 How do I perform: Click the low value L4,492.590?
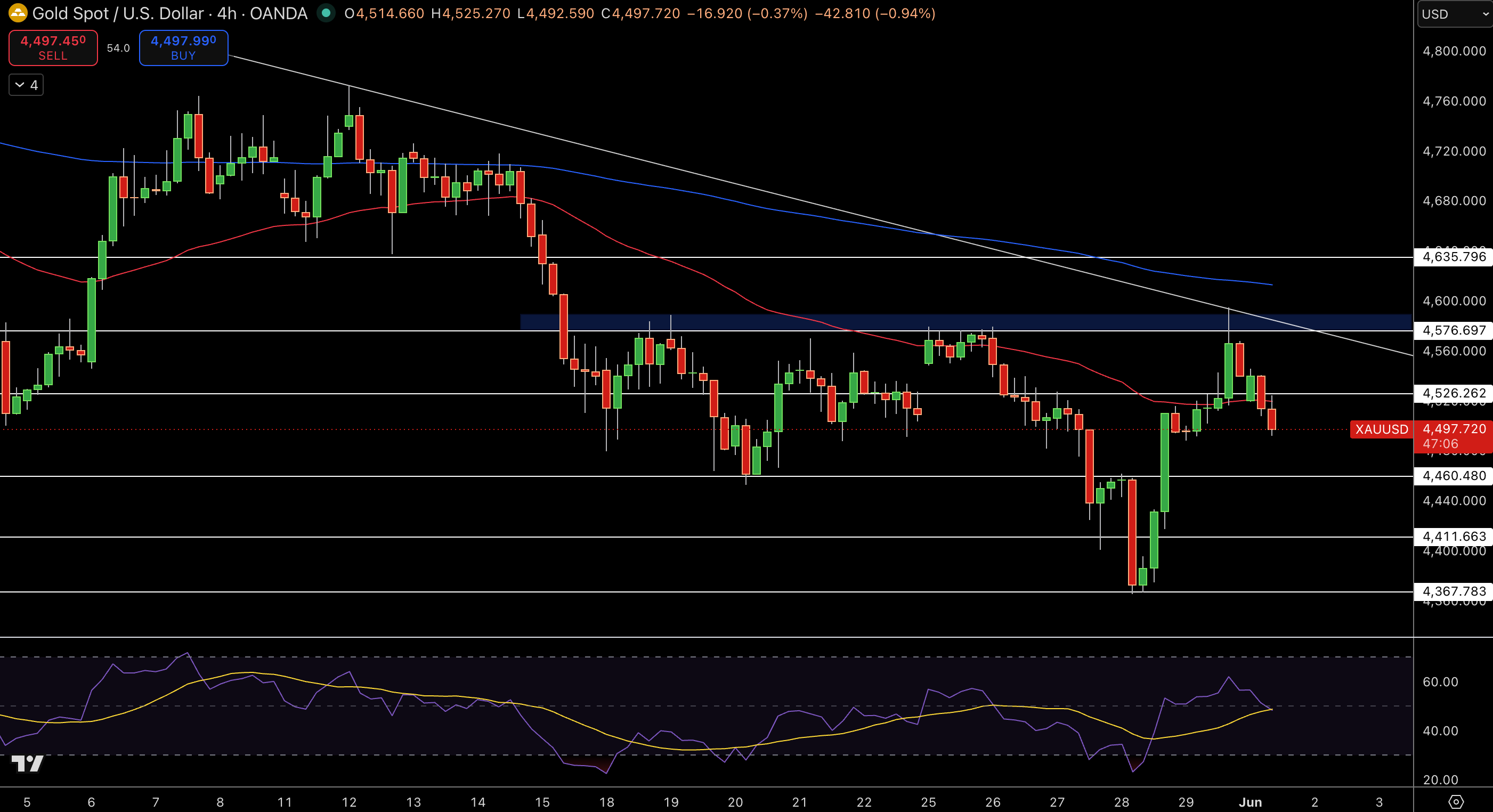[555, 13]
